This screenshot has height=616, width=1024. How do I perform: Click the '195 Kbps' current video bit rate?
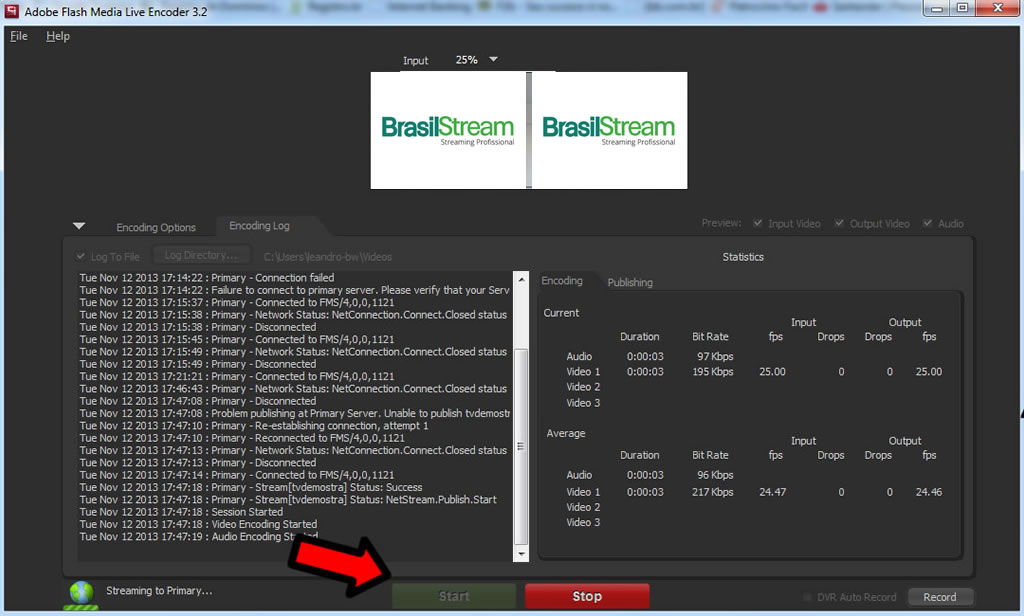(712, 372)
